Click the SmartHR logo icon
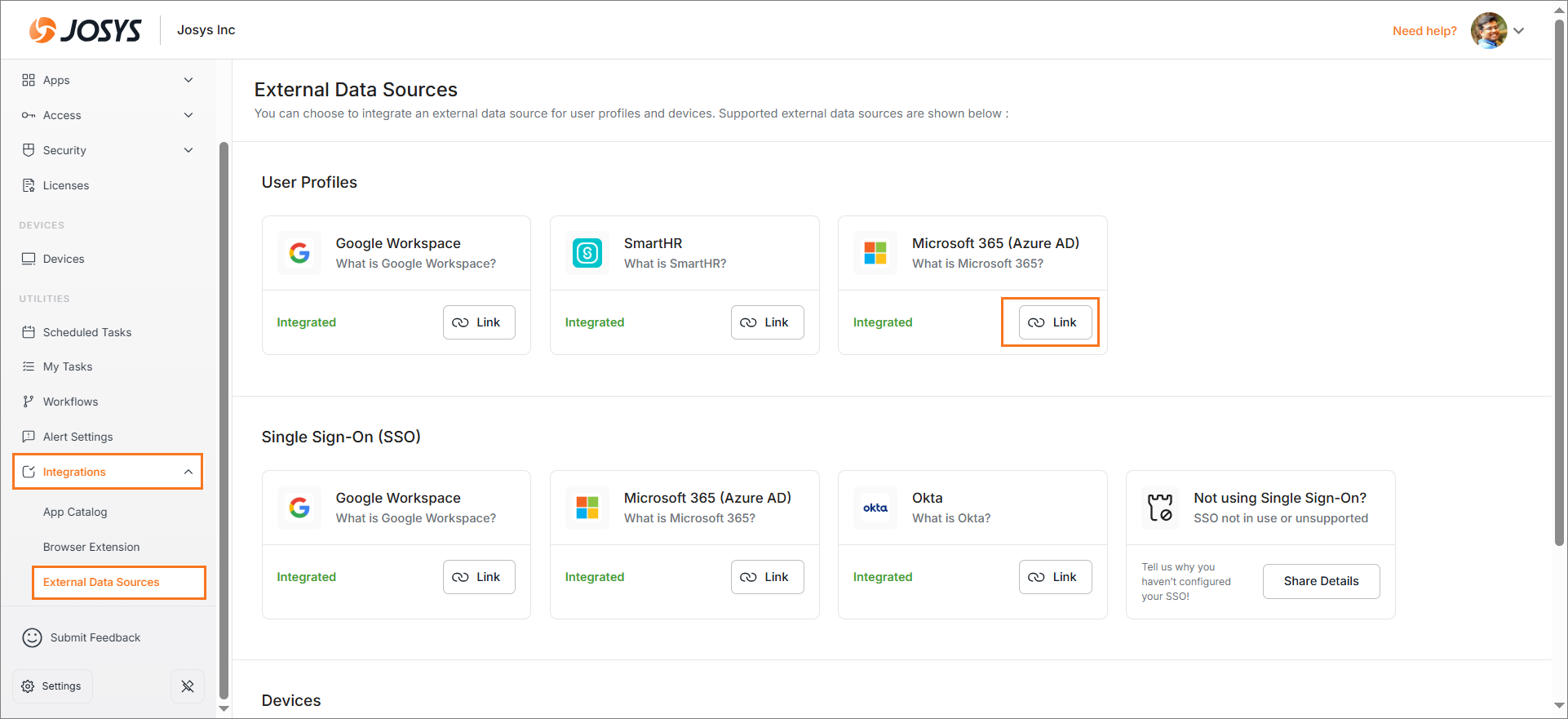This screenshot has height=719, width=1568. 587,253
